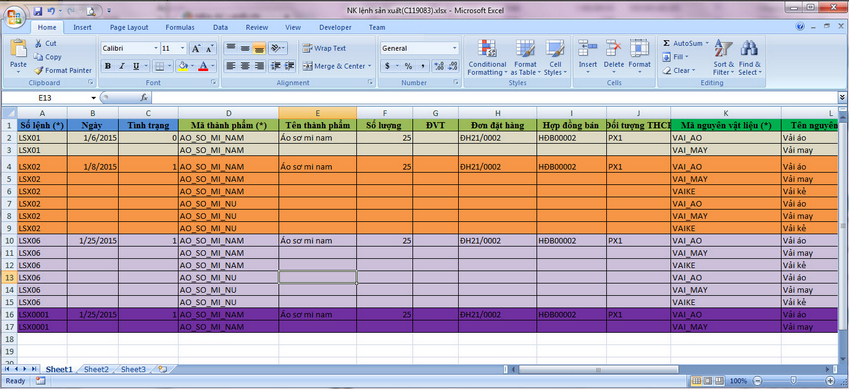Click Insert cells button
The image size is (849, 389).
pos(587,57)
